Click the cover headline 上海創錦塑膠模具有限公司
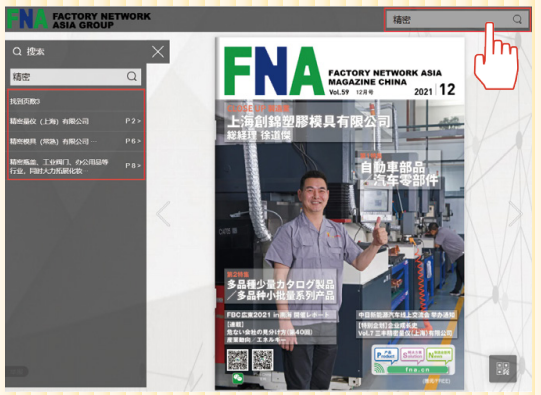 click(309, 122)
